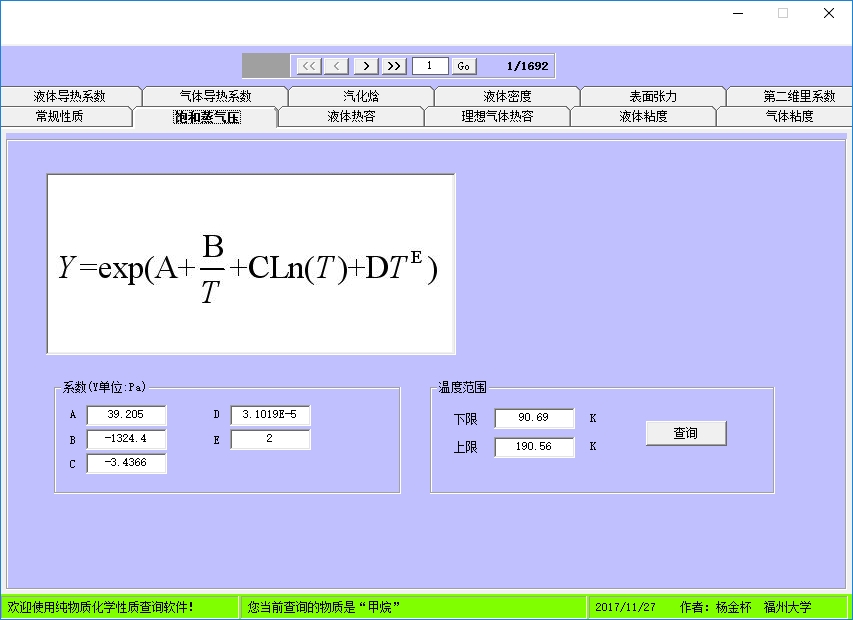Click coefficient A field showing 39.205

[x=127, y=415]
